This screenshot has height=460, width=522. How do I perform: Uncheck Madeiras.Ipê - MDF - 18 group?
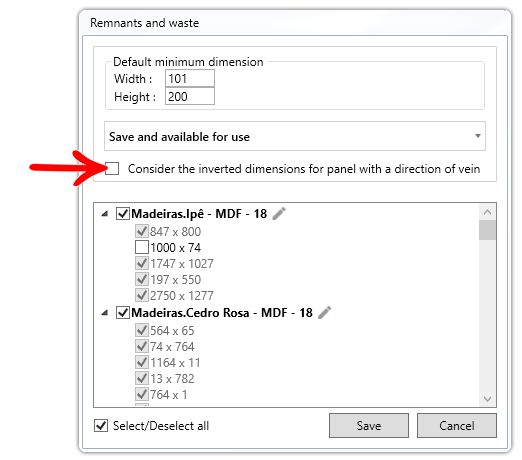123,214
